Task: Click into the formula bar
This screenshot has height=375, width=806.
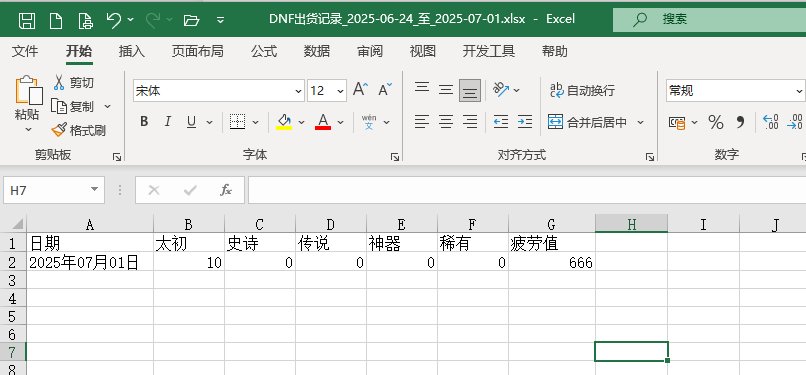Action: pos(527,190)
